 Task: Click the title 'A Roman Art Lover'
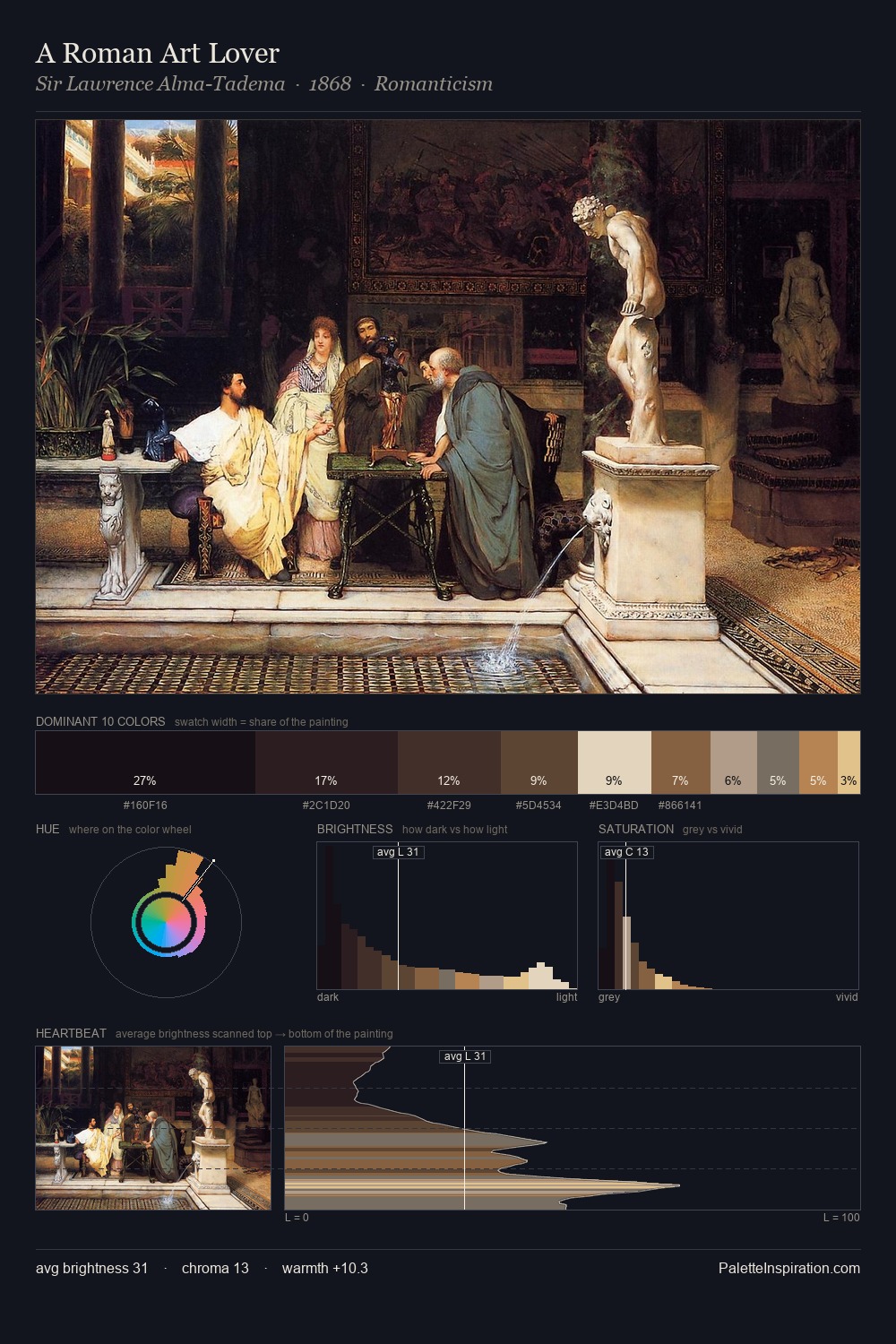tap(158, 54)
